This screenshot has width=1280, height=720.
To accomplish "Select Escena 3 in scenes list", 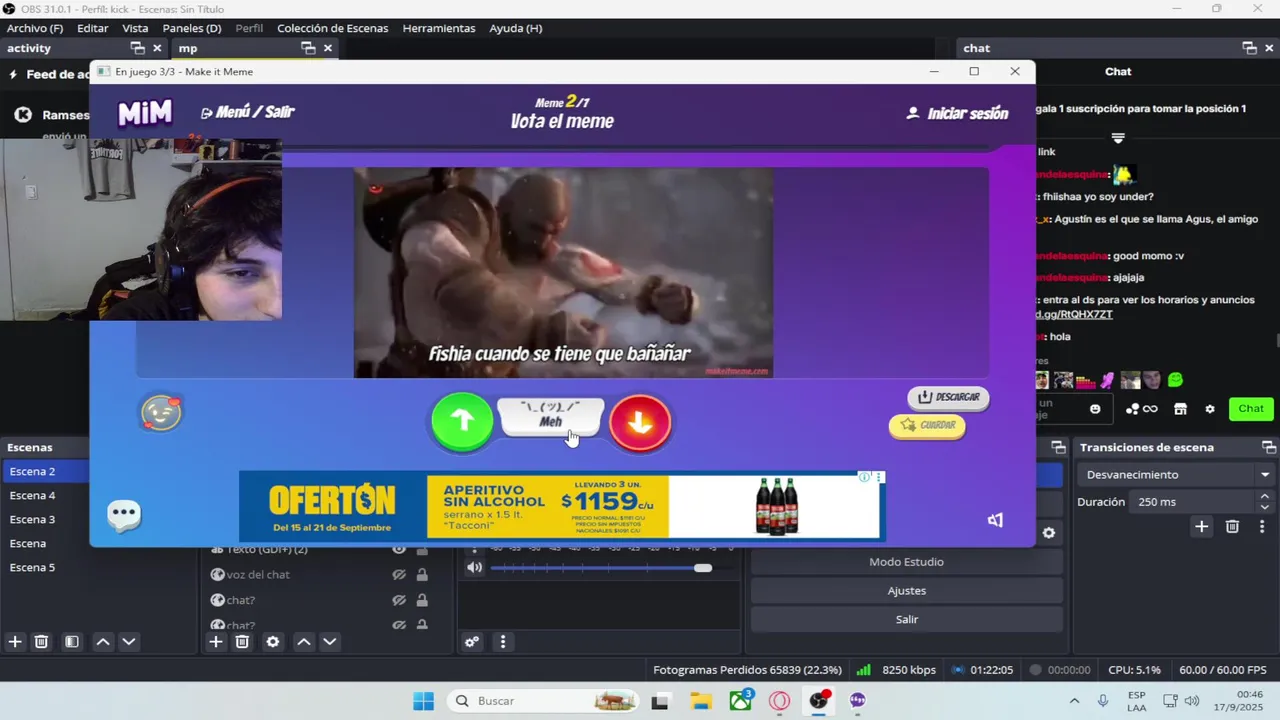I will 45,519.
